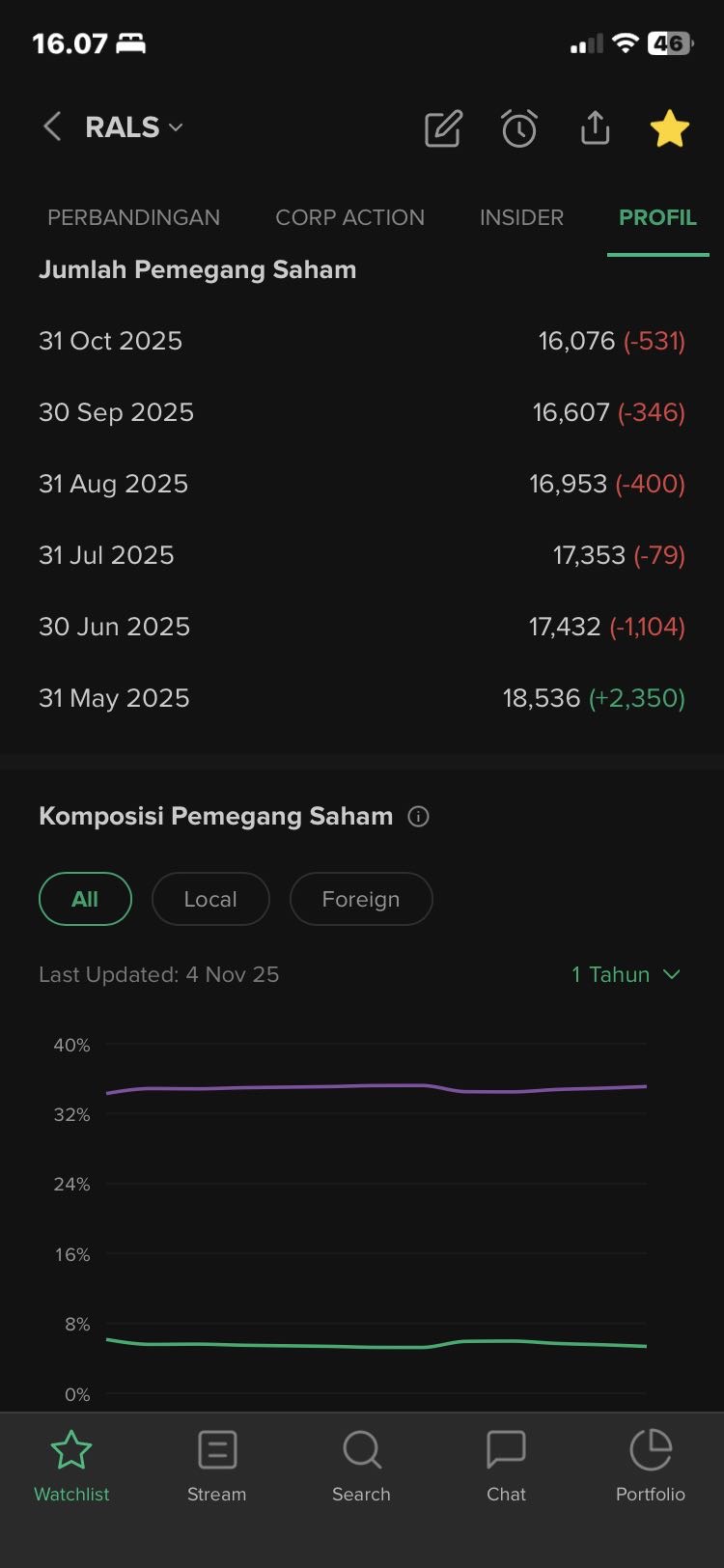Set a price alert with alarm icon
724x1568 pixels.
[519, 128]
